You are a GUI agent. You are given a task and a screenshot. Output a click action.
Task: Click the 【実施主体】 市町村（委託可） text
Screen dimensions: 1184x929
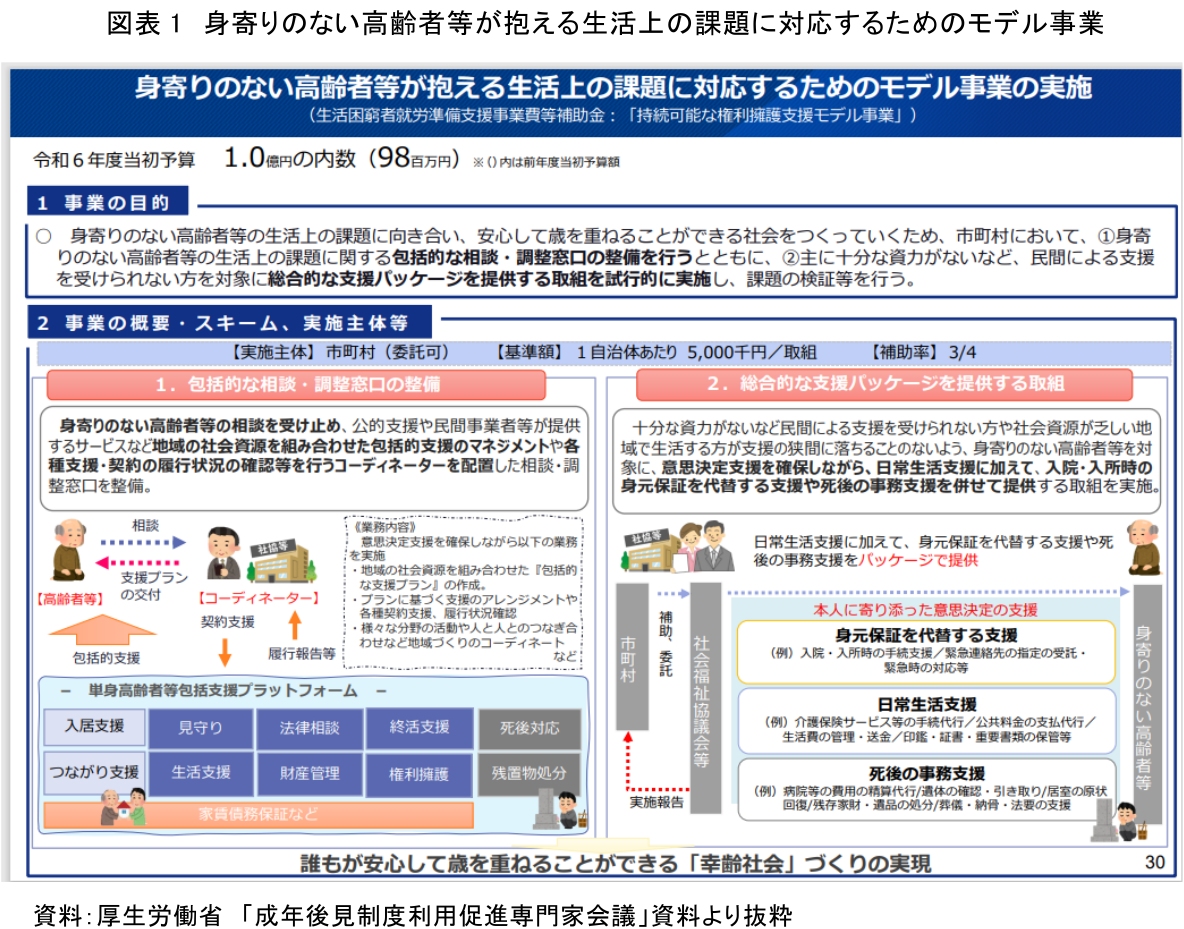339,352
